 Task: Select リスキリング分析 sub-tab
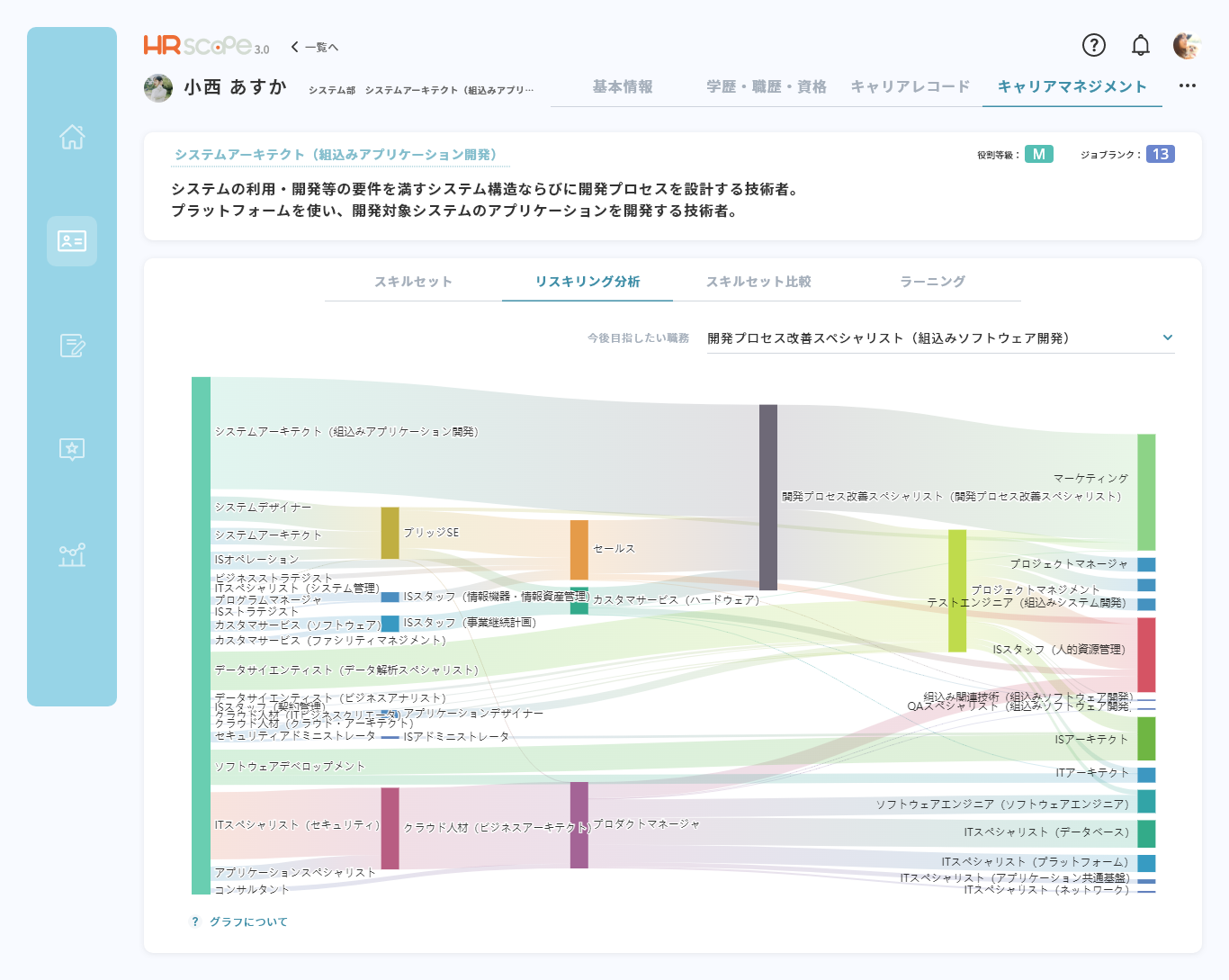tap(588, 282)
